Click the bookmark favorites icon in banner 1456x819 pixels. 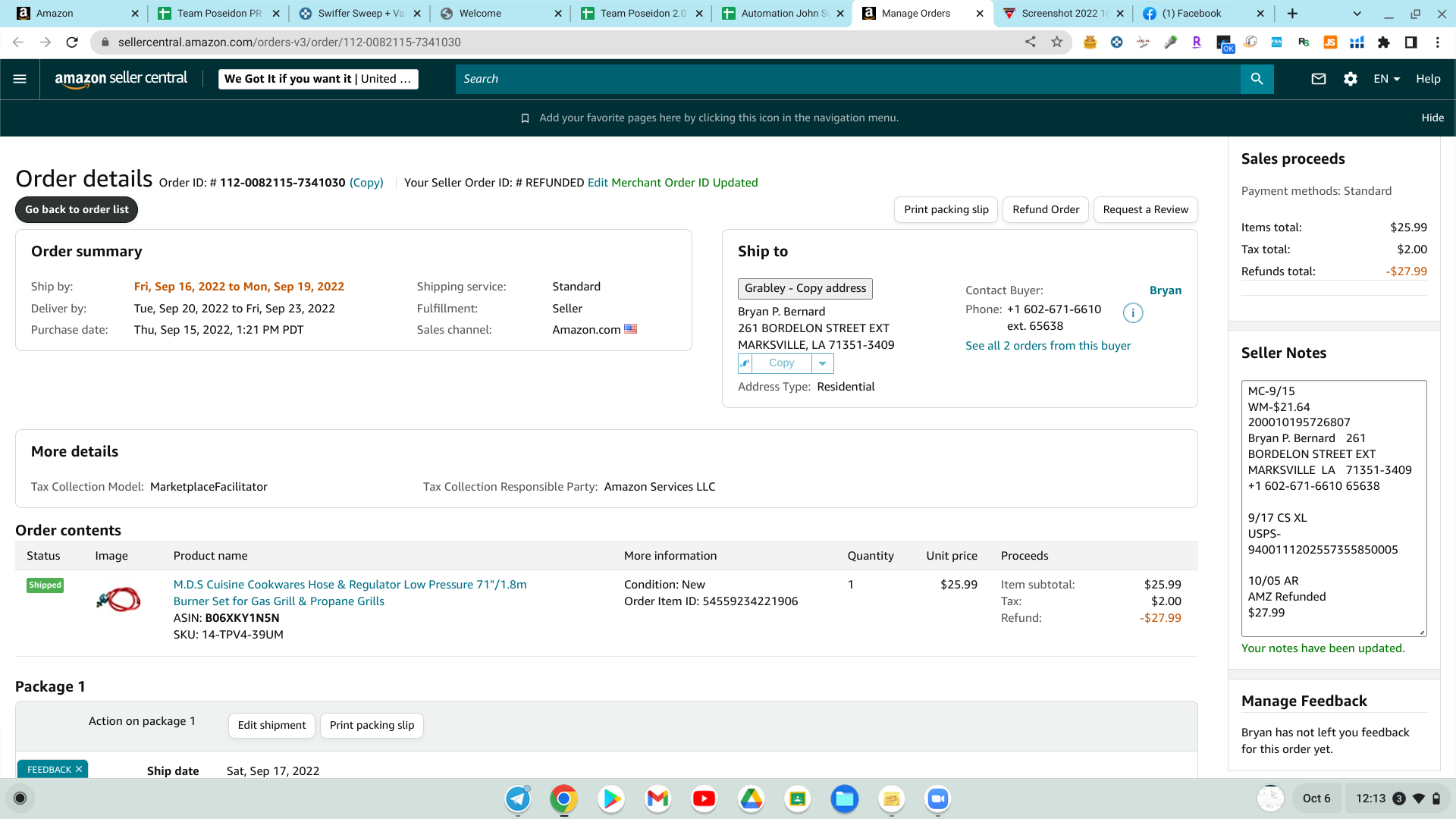pyautogui.click(x=525, y=118)
